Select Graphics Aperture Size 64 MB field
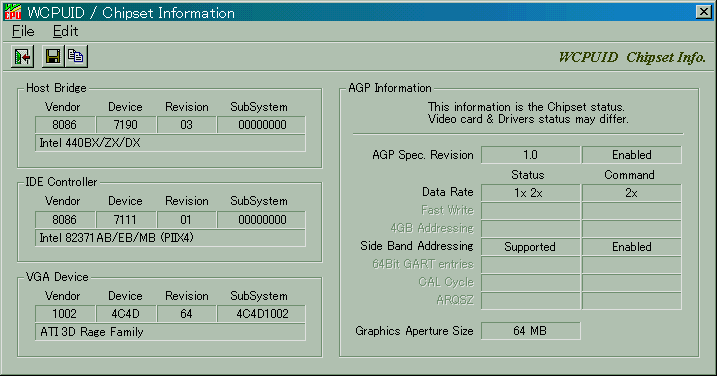Screen dimensions: 717x376 point(530,331)
